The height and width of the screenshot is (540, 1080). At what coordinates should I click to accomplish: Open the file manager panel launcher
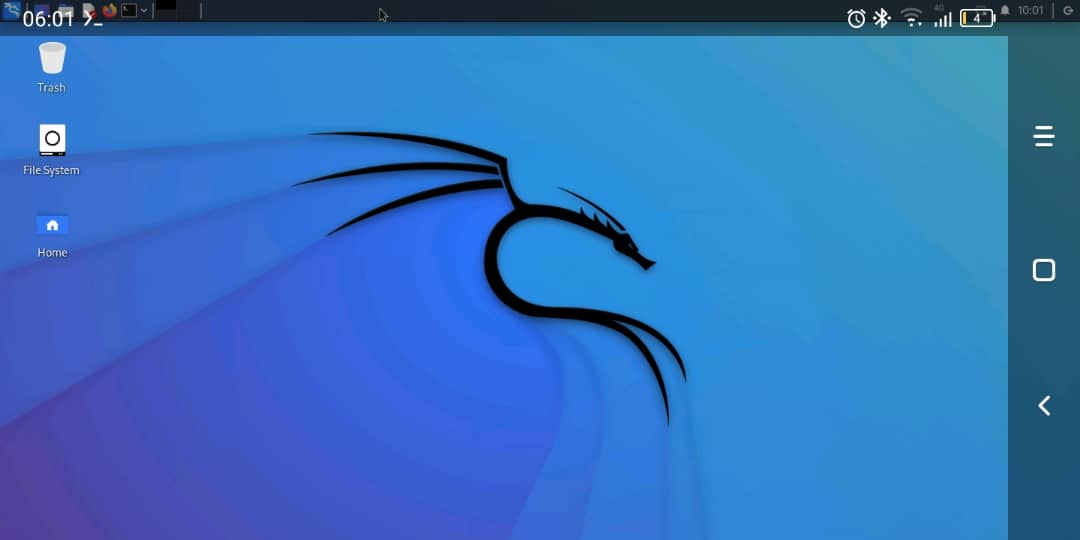66,11
